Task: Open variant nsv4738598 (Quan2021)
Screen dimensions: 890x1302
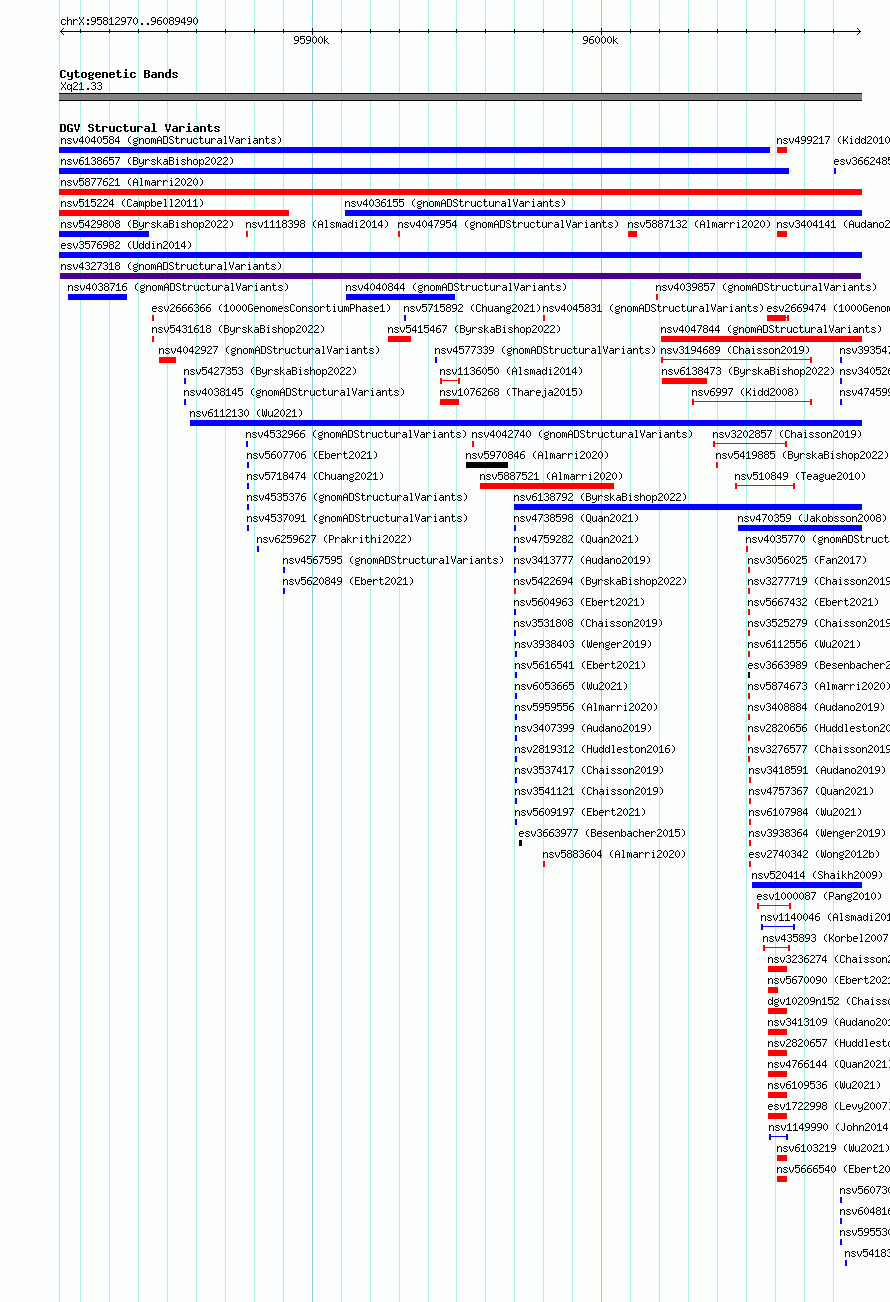Action: [576, 518]
